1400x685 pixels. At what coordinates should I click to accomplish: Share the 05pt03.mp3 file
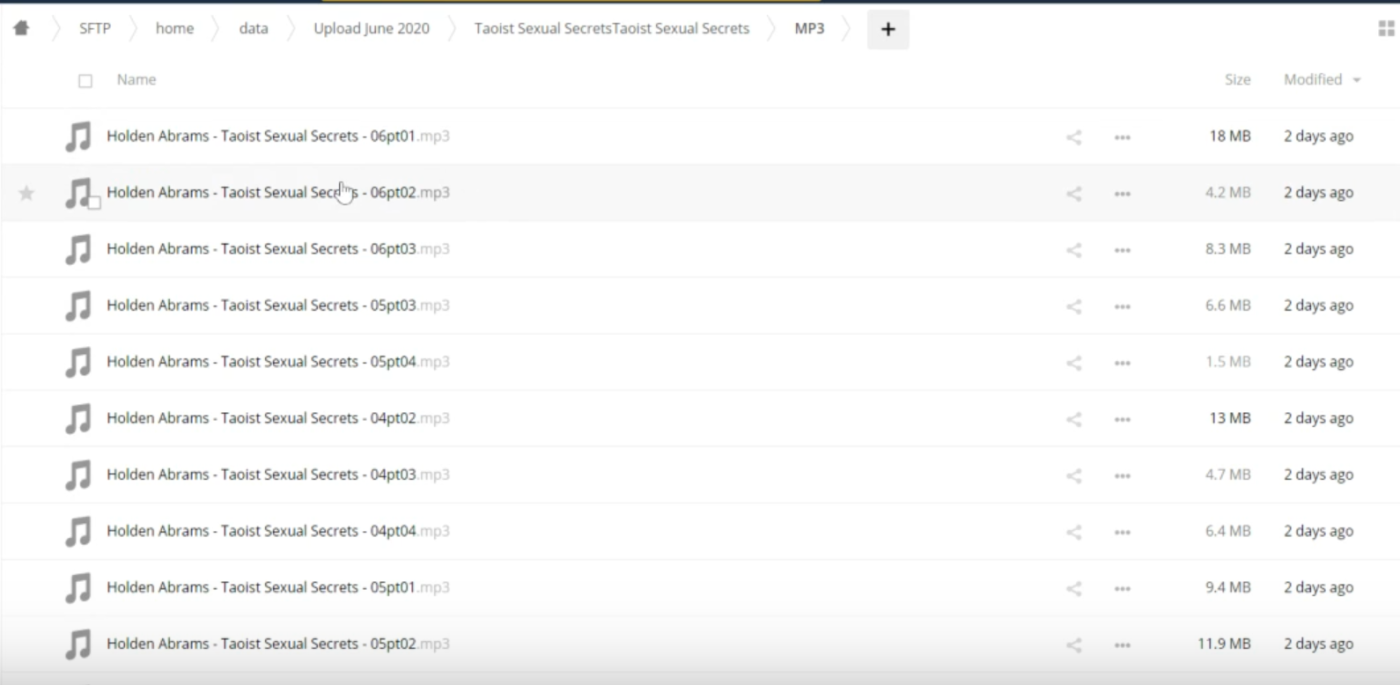click(x=1074, y=306)
